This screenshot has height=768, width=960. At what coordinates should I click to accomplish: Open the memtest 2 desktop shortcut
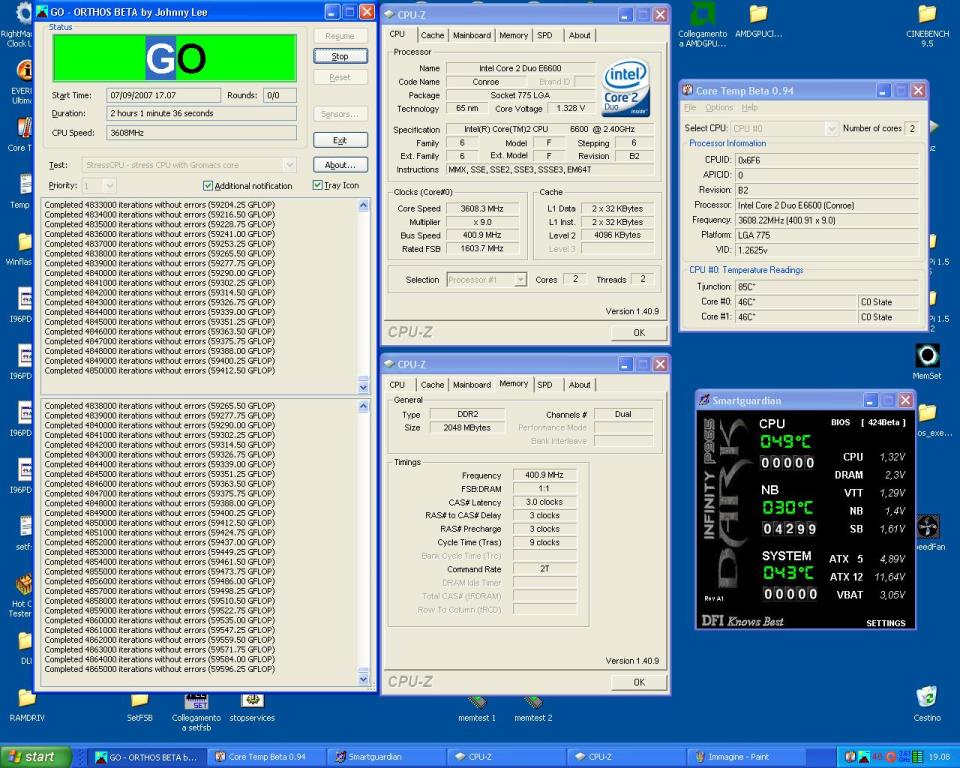[533, 709]
